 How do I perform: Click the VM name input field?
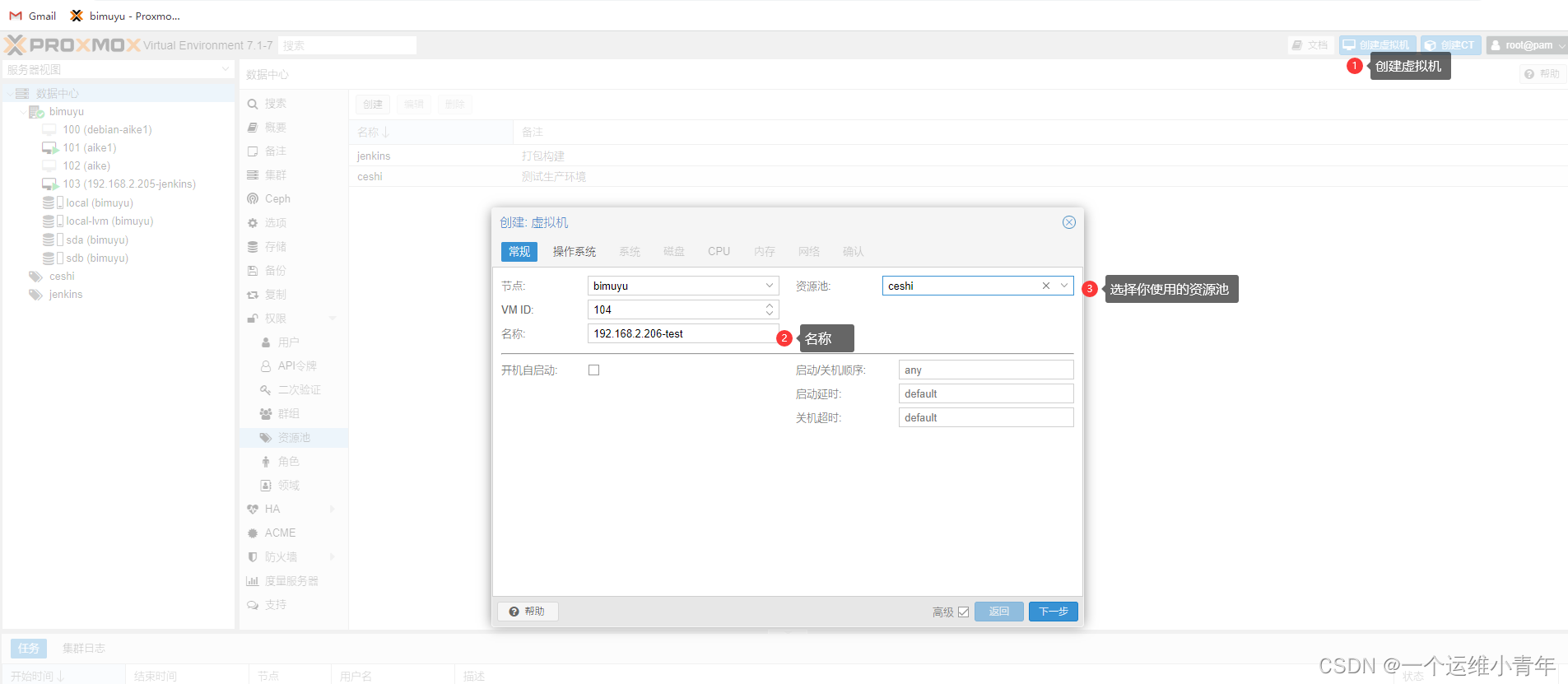coord(683,333)
